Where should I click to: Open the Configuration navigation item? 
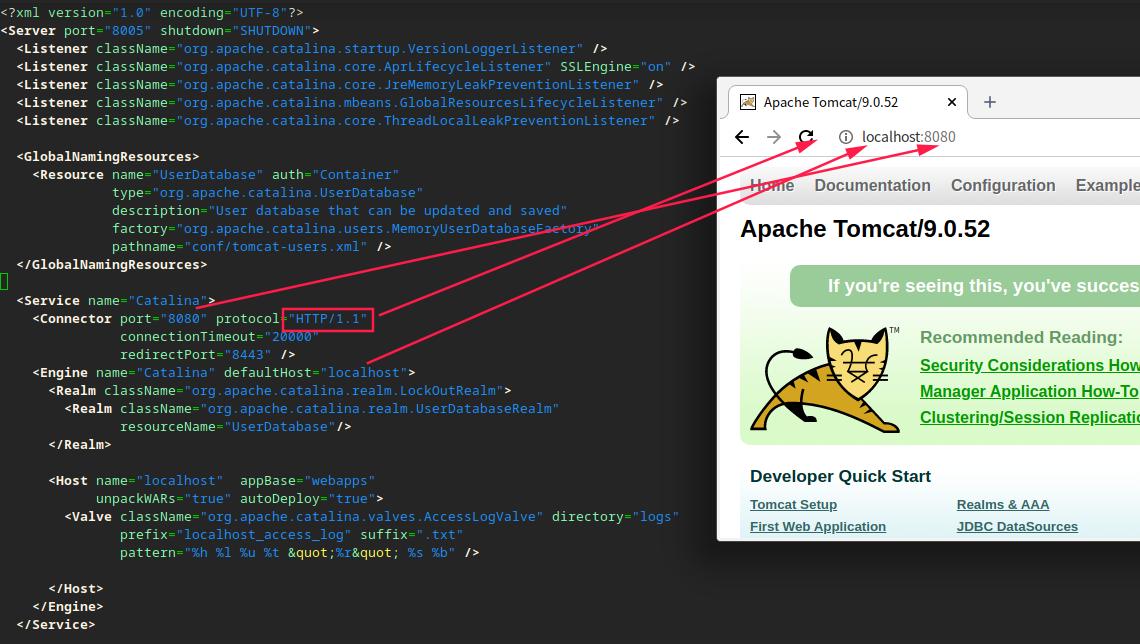[x=1003, y=185]
